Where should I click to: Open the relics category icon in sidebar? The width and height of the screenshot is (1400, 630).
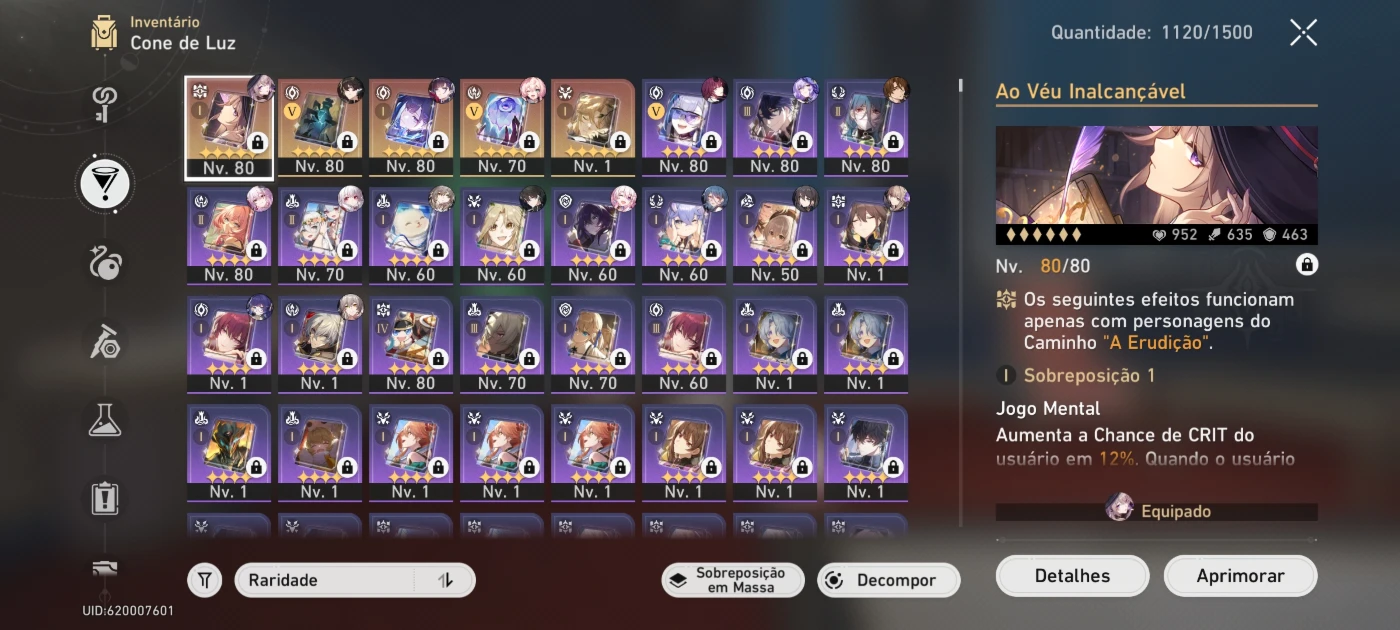105,264
